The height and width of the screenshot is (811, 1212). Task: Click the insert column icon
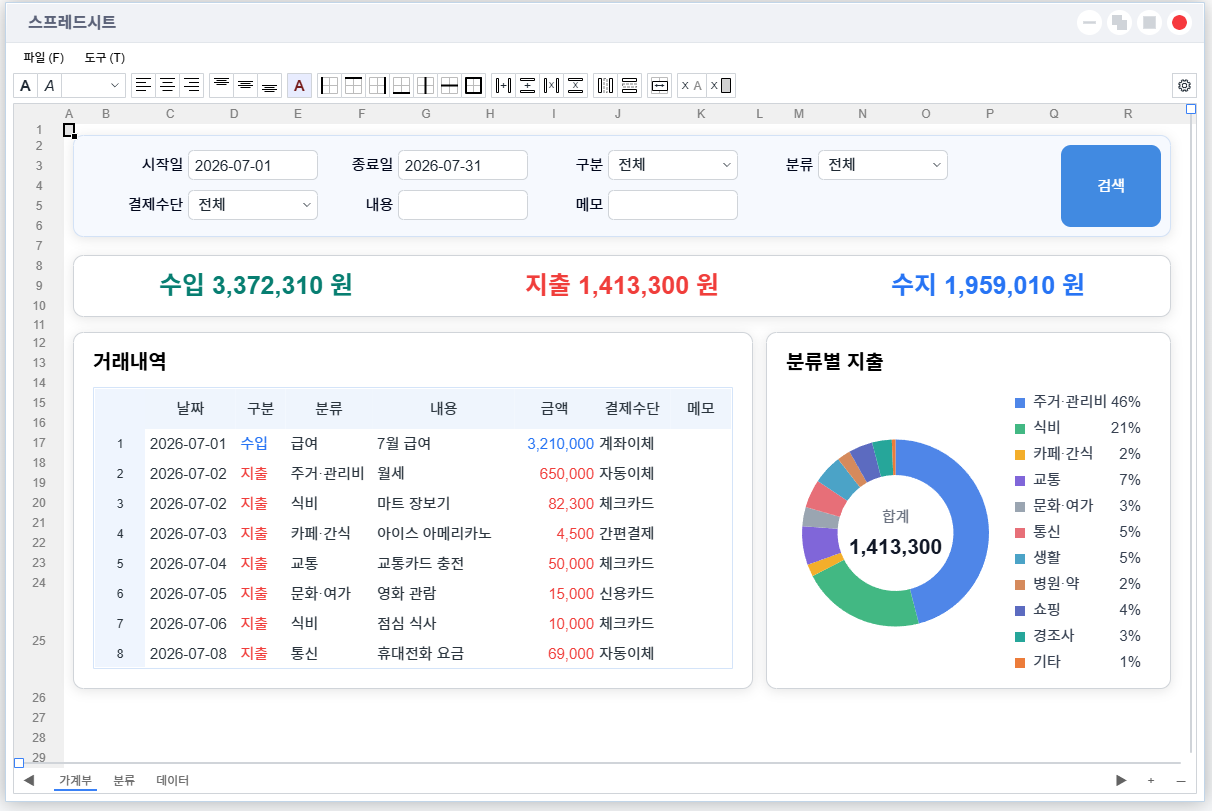(503, 85)
